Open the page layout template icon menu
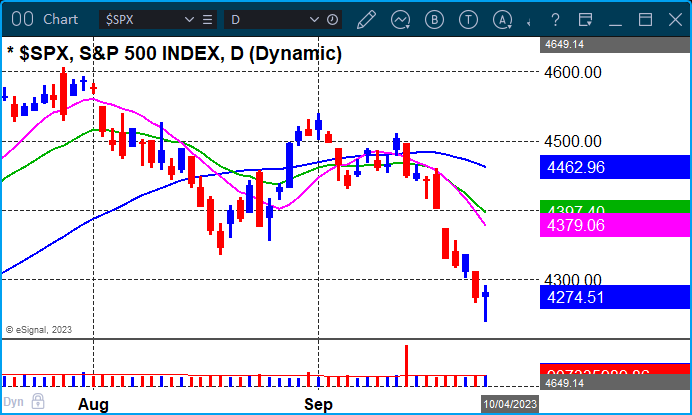692x415 pixels. (x=585, y=20)
